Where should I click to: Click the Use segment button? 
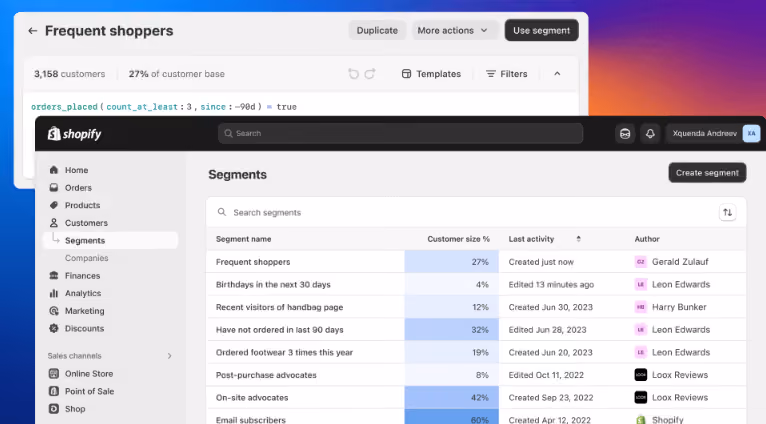pyautogui.click(x=541, y=30)
